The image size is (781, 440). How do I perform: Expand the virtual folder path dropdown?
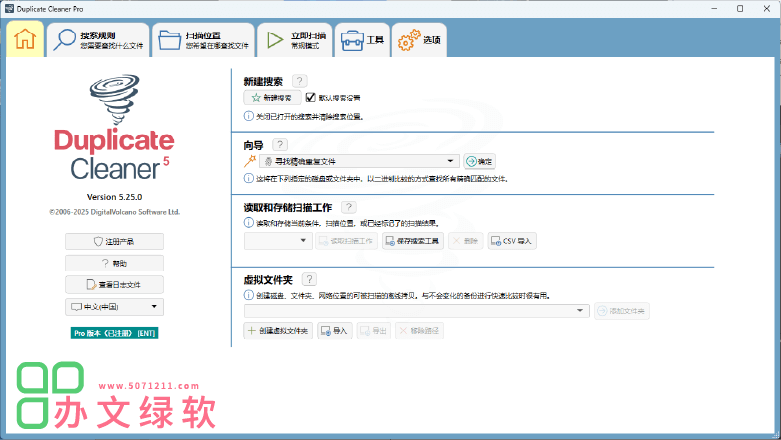click(x=416, y=310)
